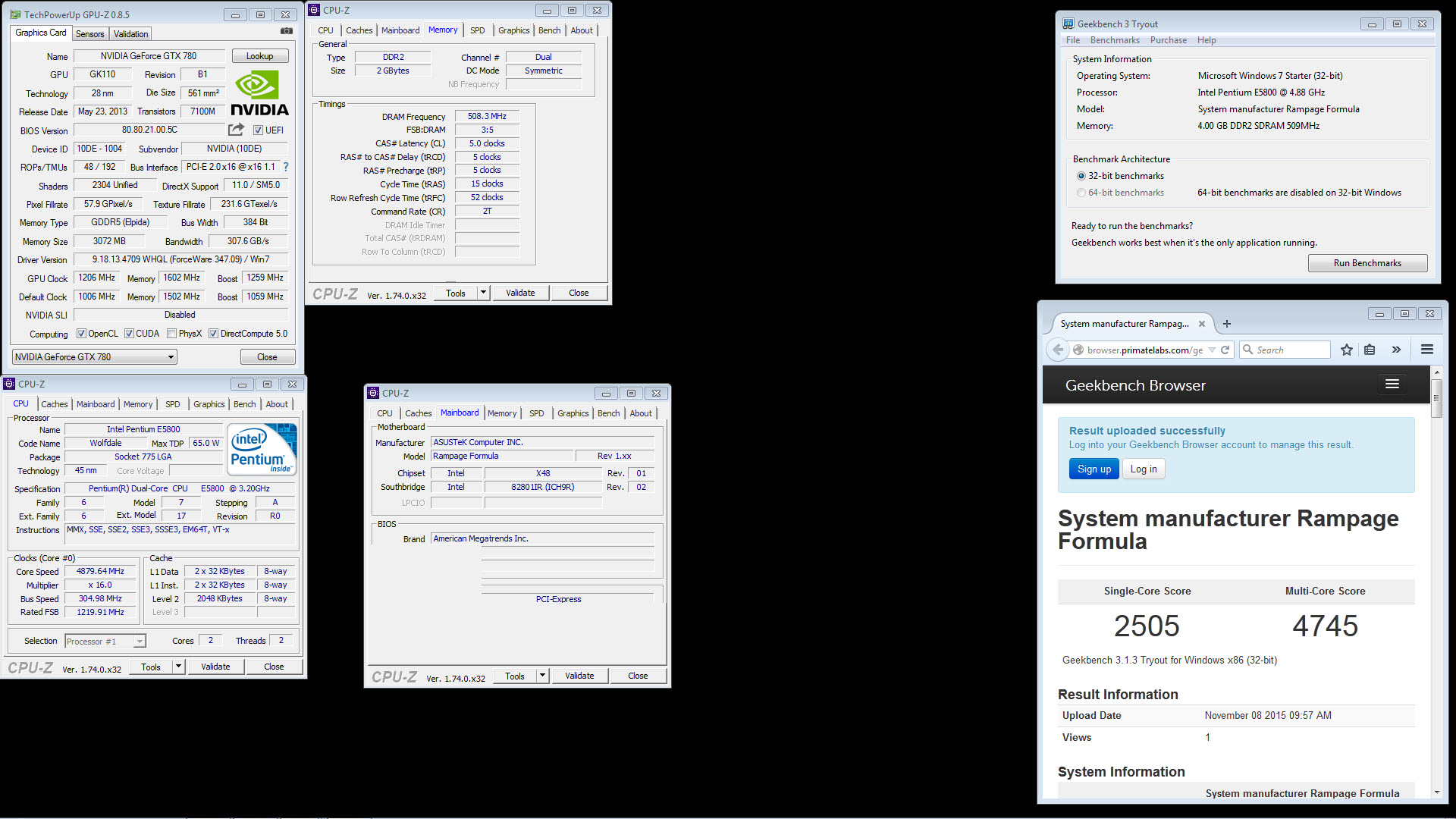Open the Caches tab in CPU-Z CPU window

click(x=55, y=404)
